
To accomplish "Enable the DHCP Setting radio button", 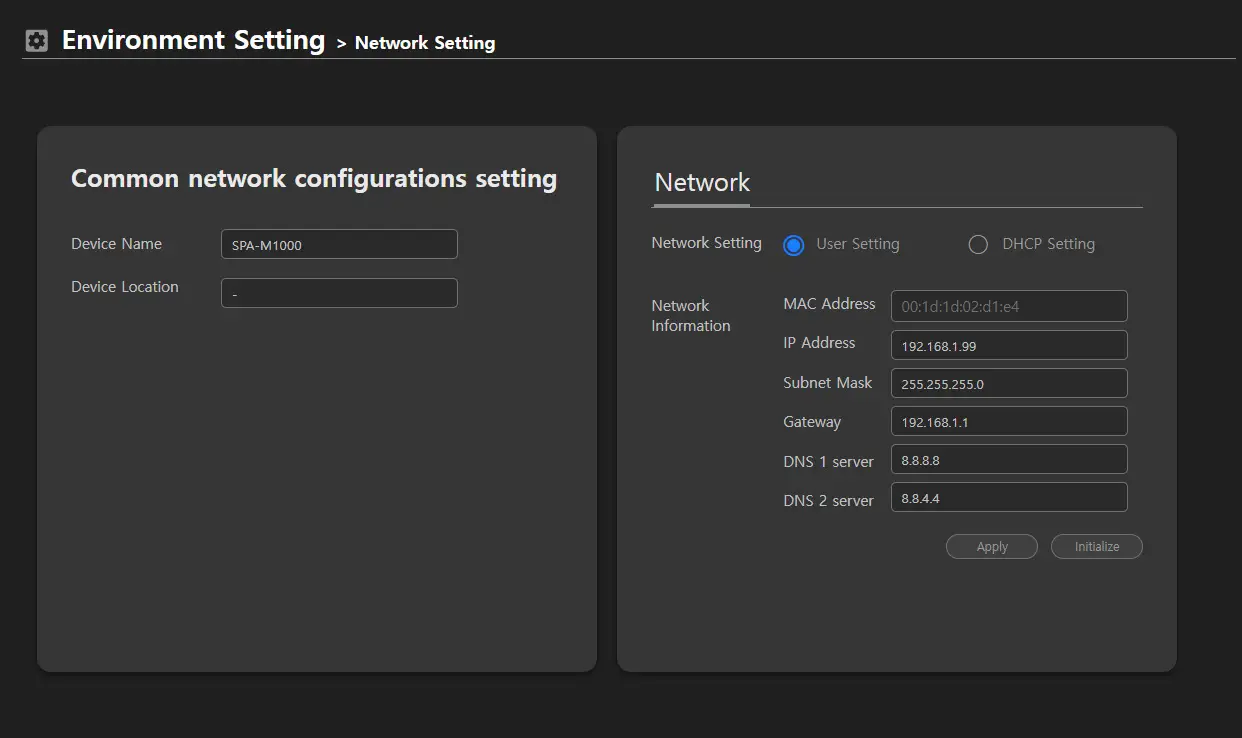I will coord(978,245).
